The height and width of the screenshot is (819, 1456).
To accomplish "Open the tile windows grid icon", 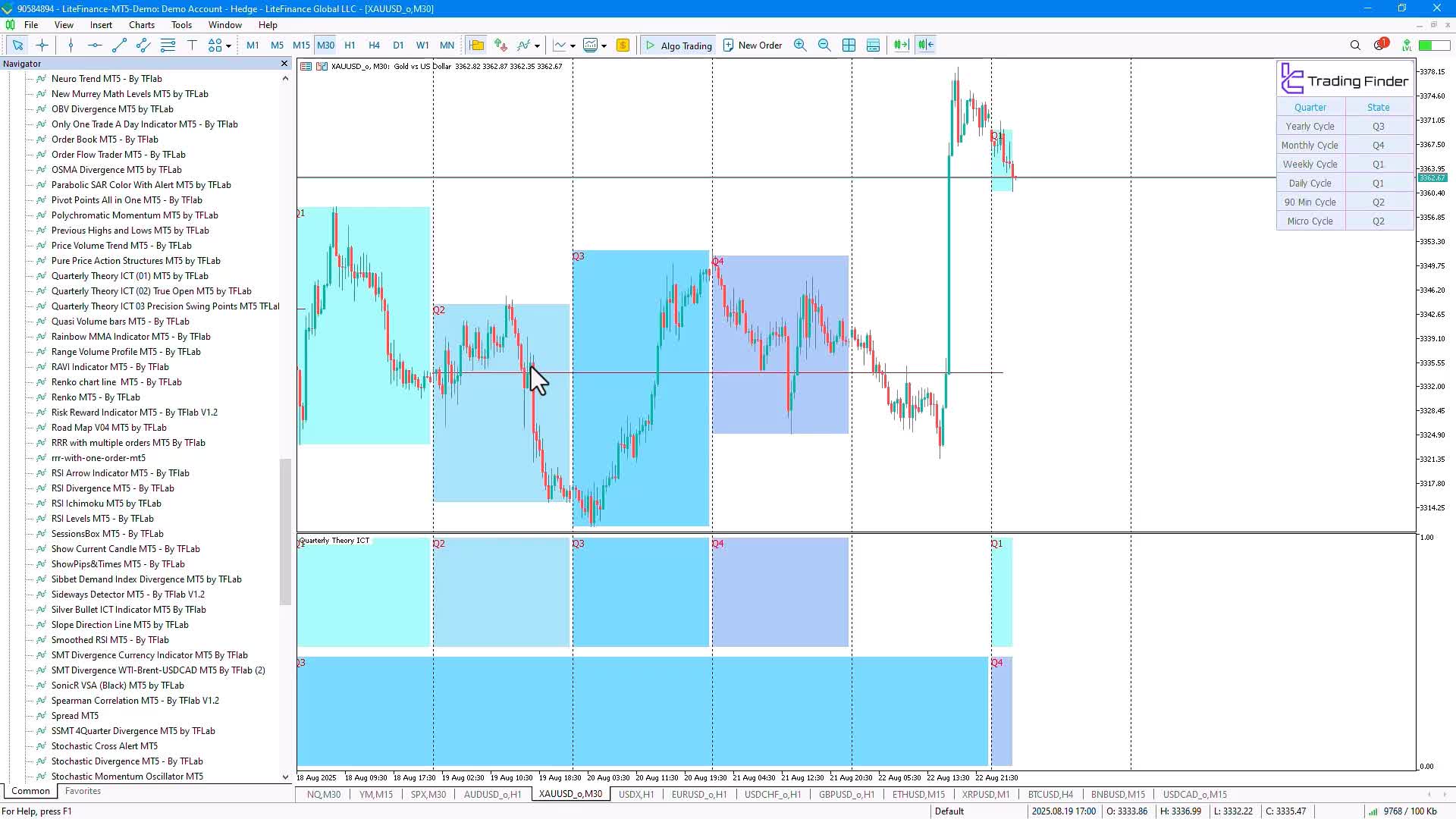I will [x=849, y=45].
